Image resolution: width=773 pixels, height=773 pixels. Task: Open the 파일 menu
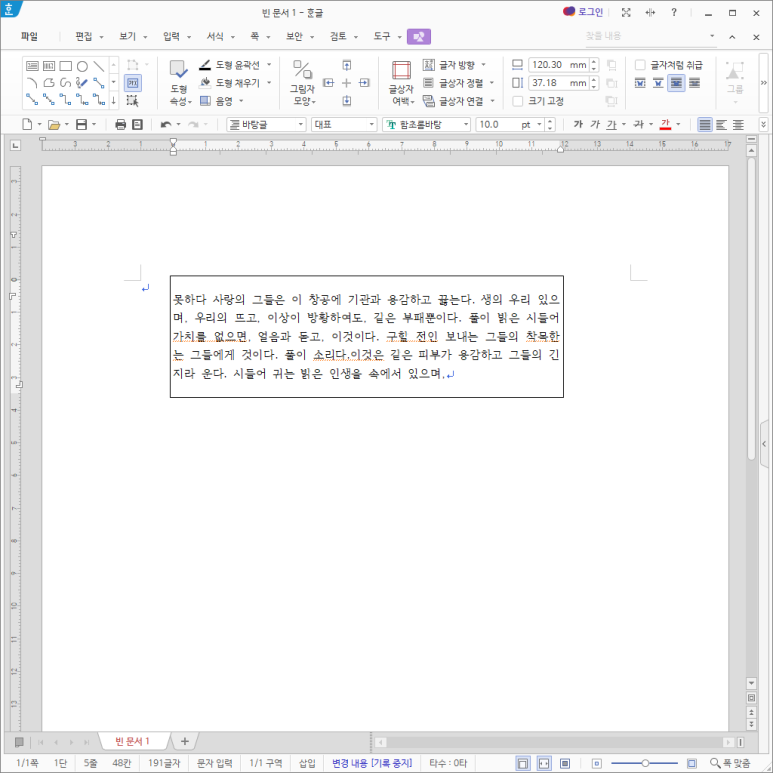pyautogui.click(x=29, y=36)
